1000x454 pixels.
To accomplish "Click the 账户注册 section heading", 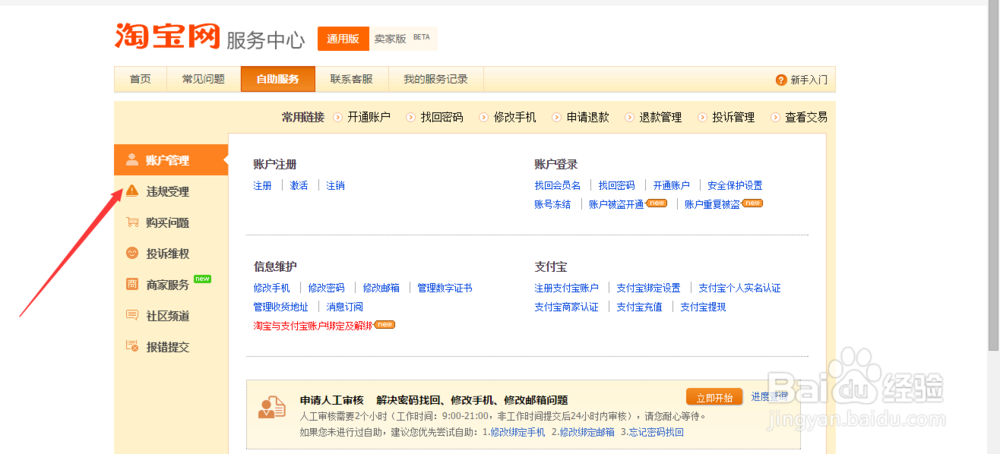I will [x=275, y=165].
